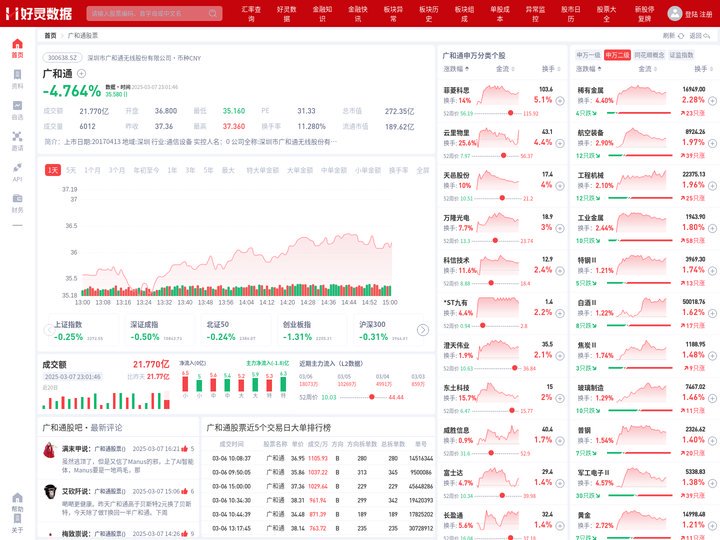
Task: Click the 好灵数据 logo
Action: click(39, 13)
